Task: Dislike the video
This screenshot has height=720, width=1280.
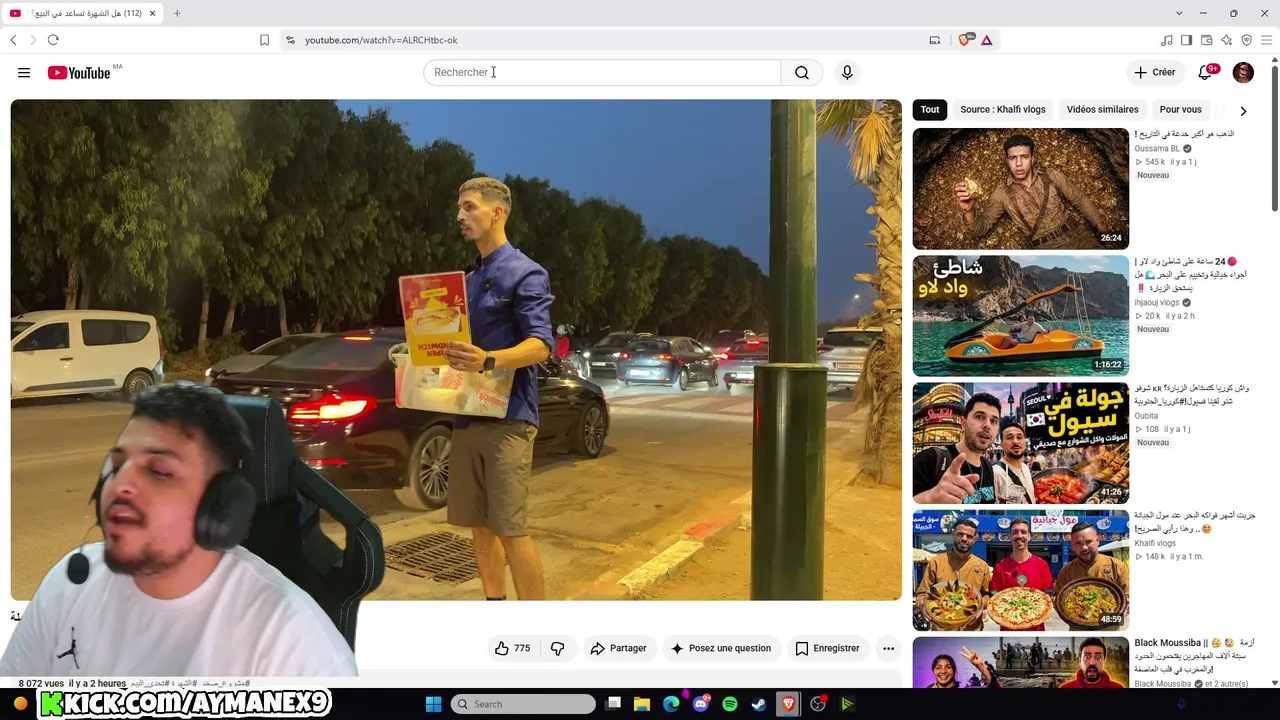Action: tap(558, 648)
